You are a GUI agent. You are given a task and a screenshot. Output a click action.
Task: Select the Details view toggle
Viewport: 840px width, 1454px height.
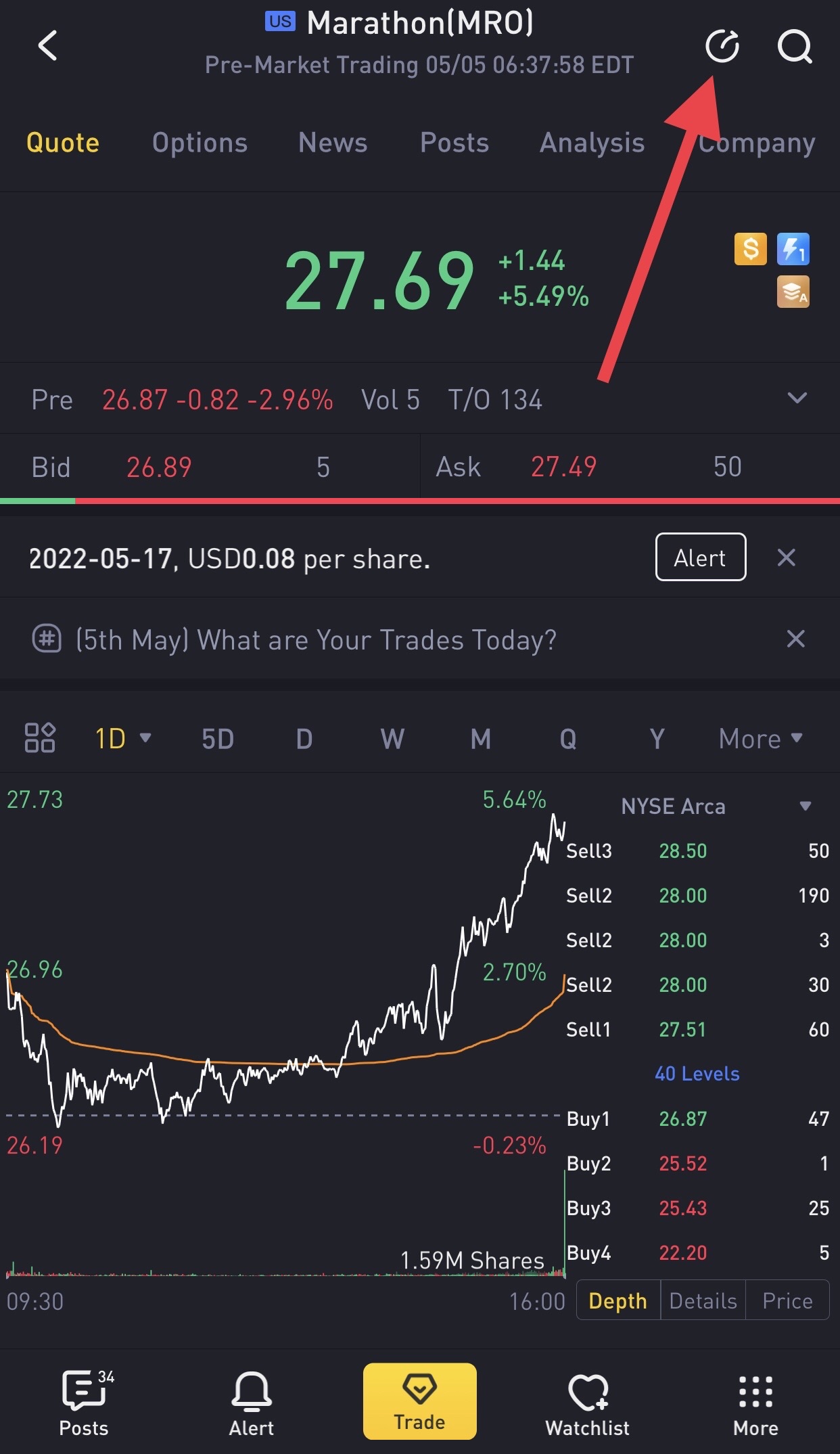point(703,1300)
